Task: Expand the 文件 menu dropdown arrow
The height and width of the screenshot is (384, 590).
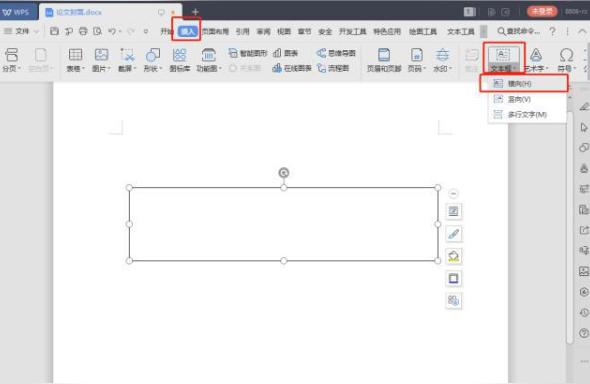Action: pos(36,32)
